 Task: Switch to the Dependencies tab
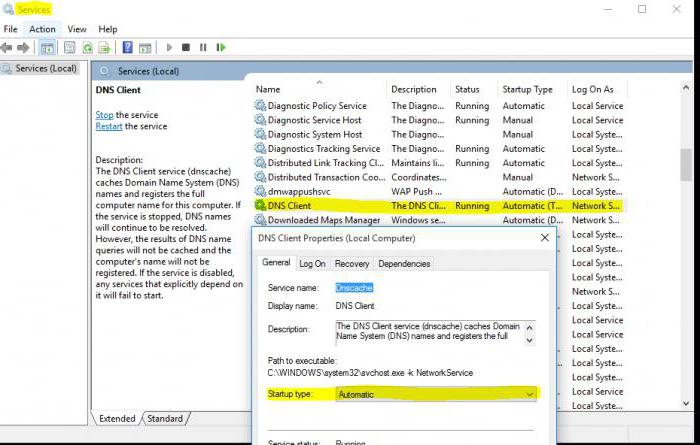[x=404, y=264]
